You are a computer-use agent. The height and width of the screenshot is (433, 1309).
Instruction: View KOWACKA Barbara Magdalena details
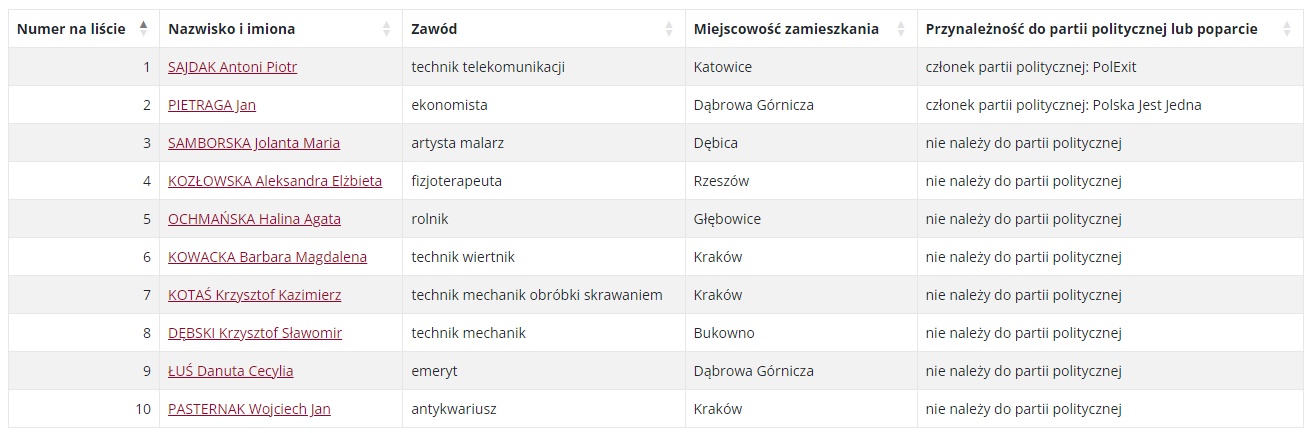267,257
